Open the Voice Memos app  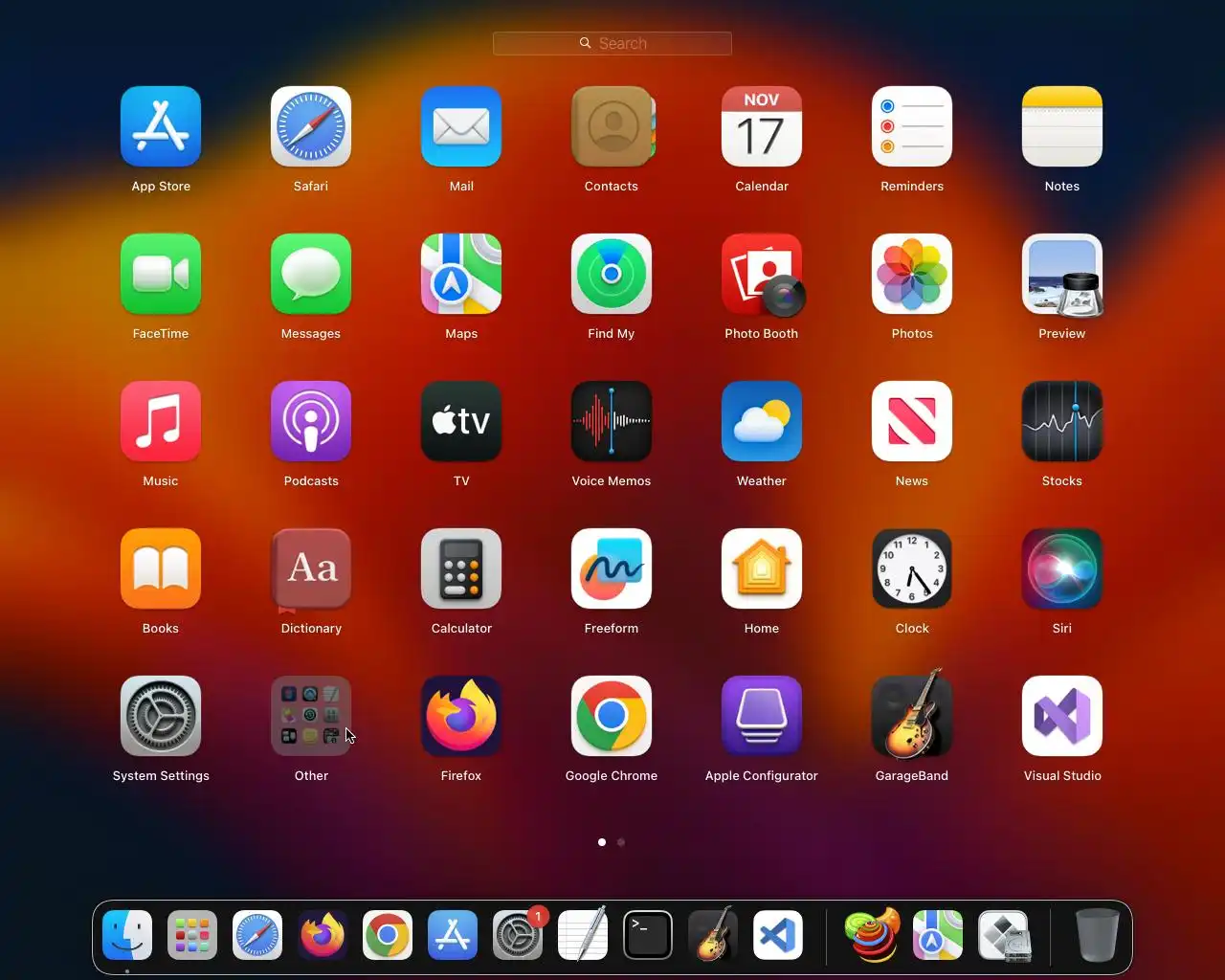tap(612, 421)
